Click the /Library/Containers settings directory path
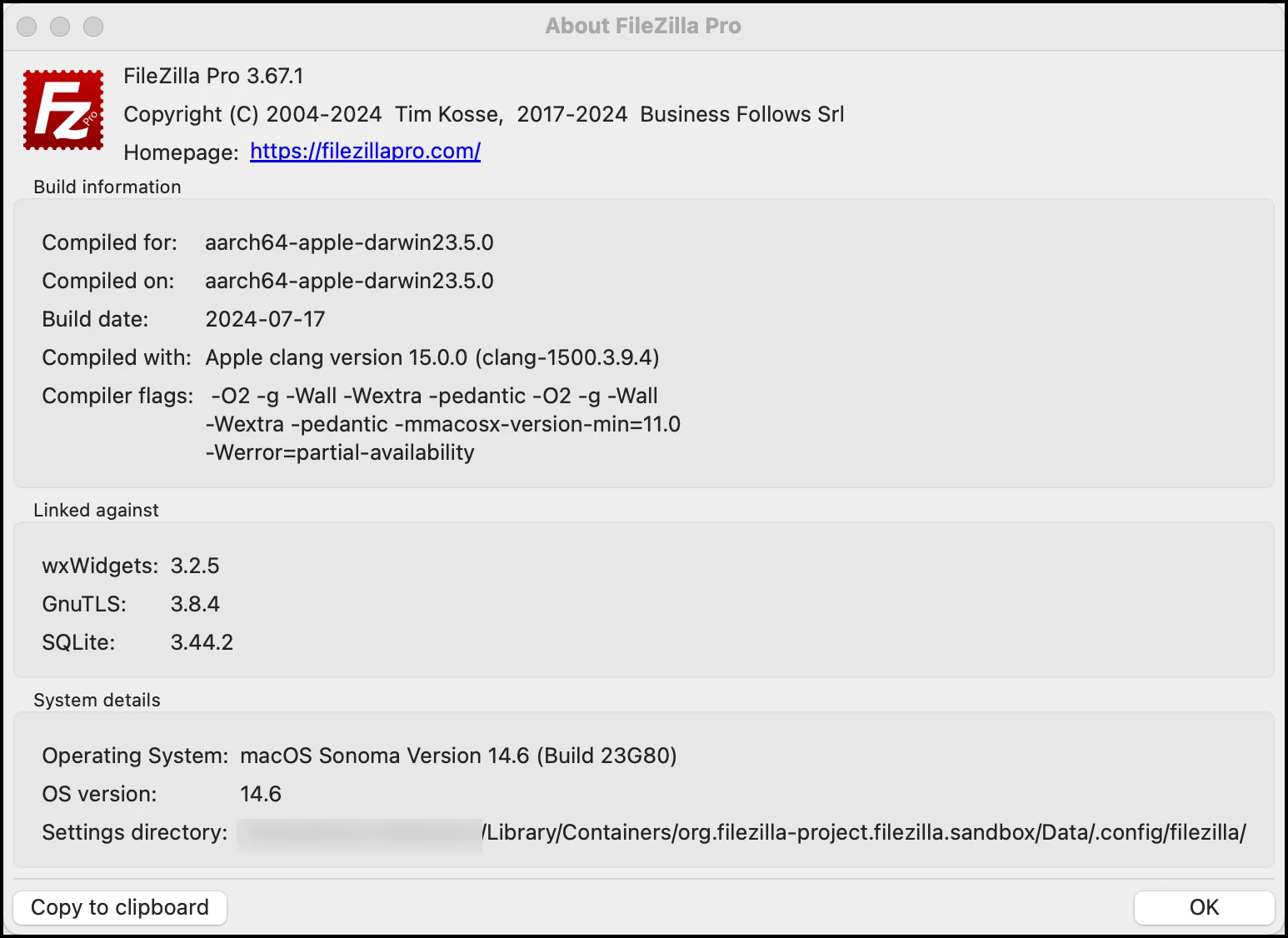Image resolution: width=1288 pixels, height=938 pixels. 864,832
